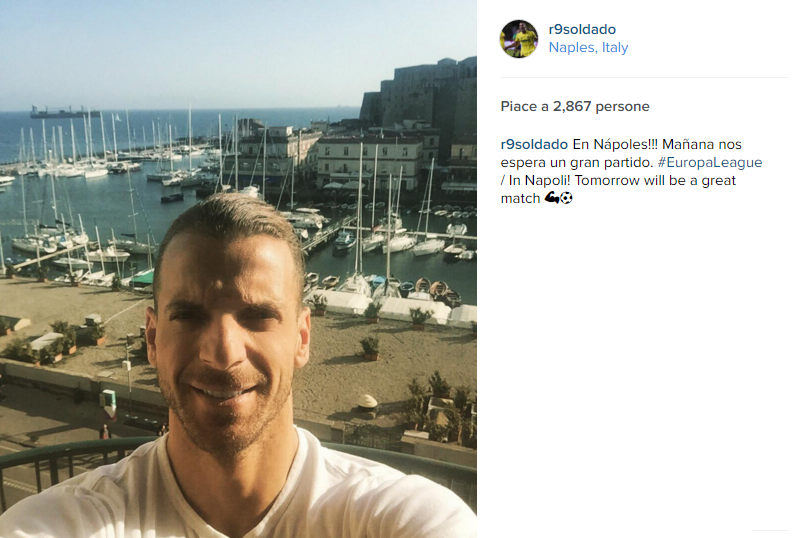This screenshot has height=538, width=795.
Task: Click the blue sky in the photo
Action: coord(203,46)
